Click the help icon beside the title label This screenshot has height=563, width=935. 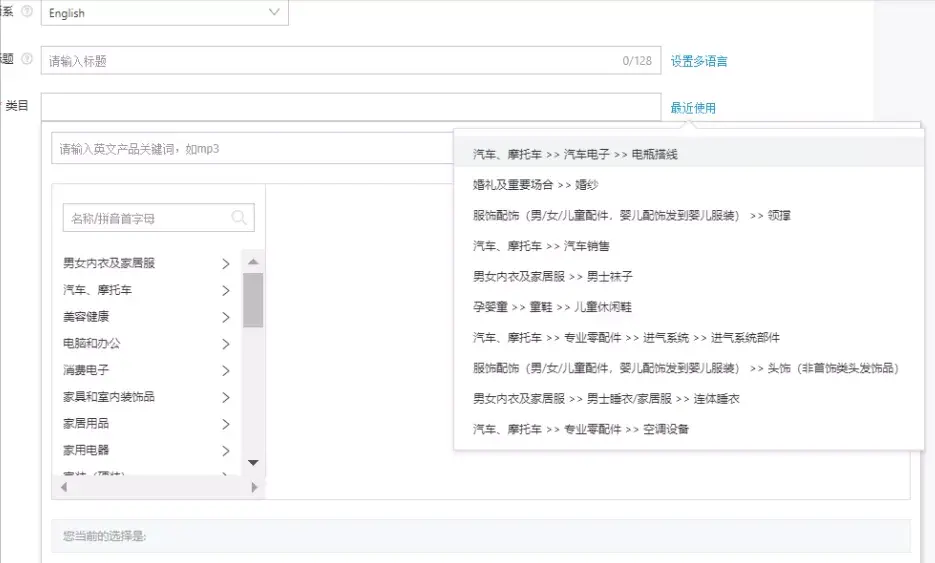(x=27, y=58)
